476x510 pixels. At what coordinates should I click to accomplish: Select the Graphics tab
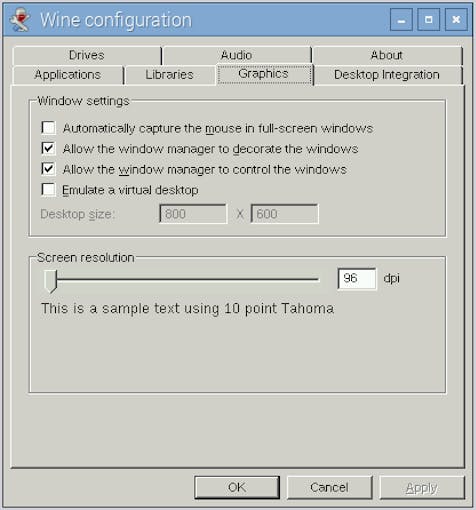pyautogui.click(x=264, y=74)
